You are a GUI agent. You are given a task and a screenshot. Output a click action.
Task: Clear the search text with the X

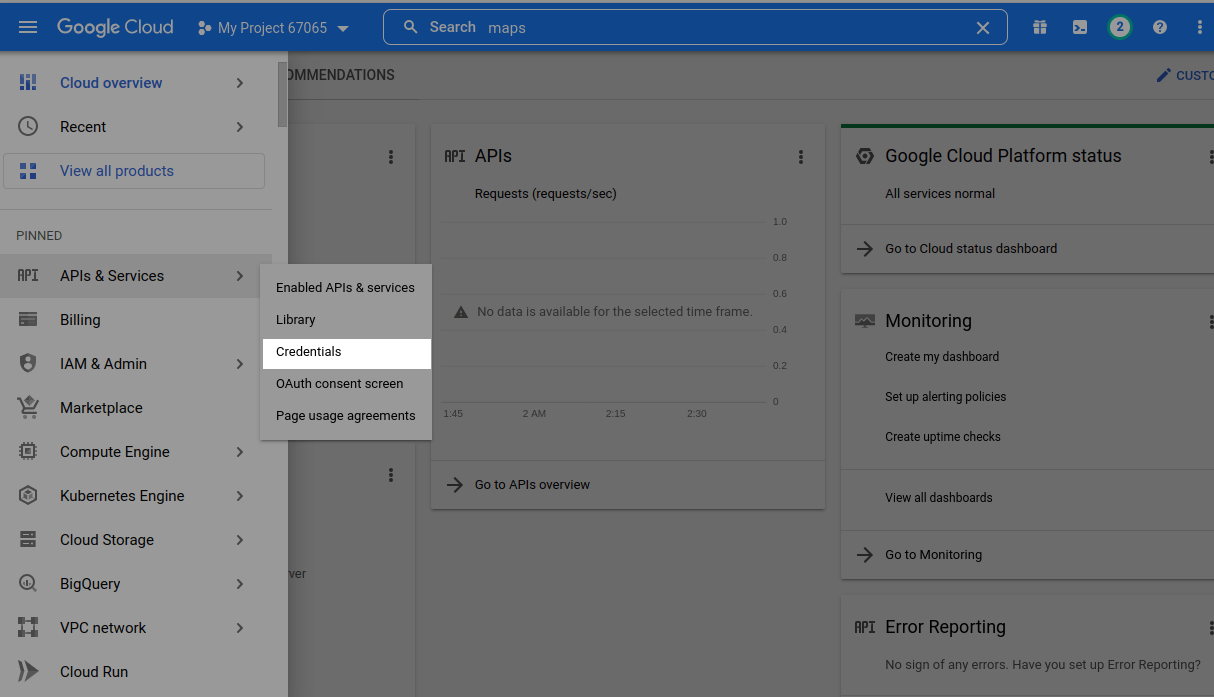[983, 28]
